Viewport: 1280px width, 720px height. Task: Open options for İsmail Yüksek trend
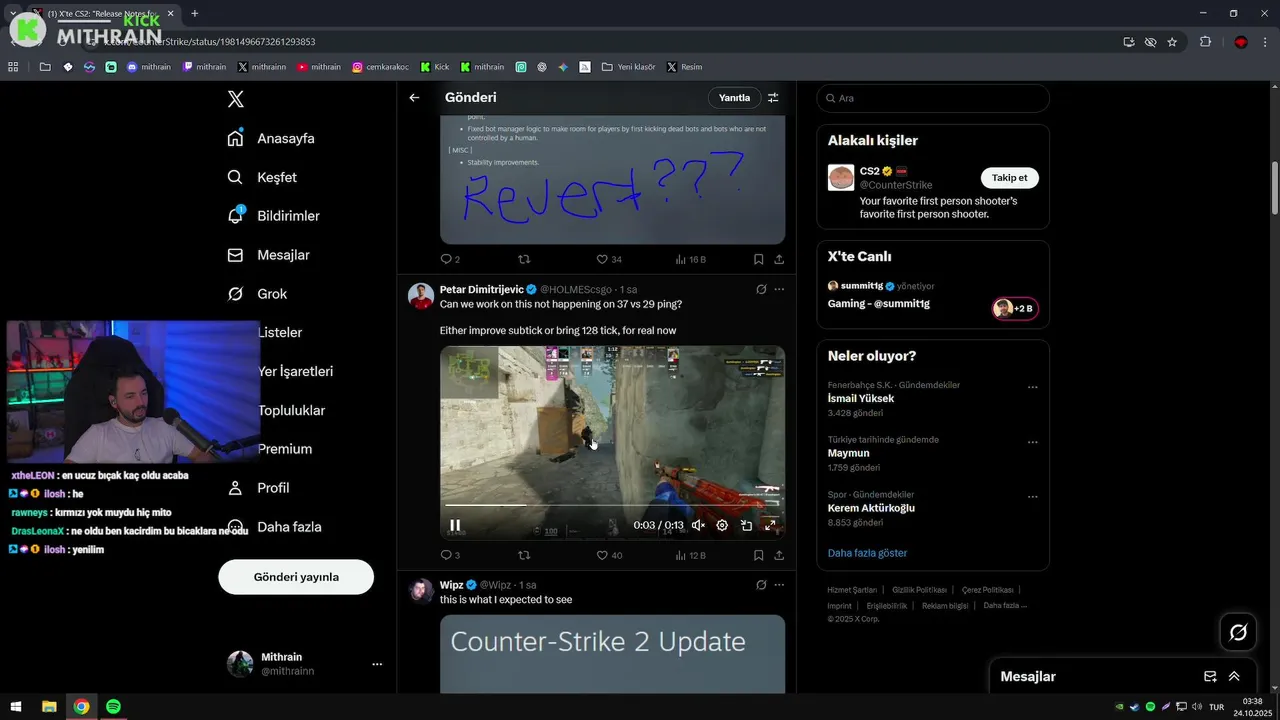(1032, 388)
